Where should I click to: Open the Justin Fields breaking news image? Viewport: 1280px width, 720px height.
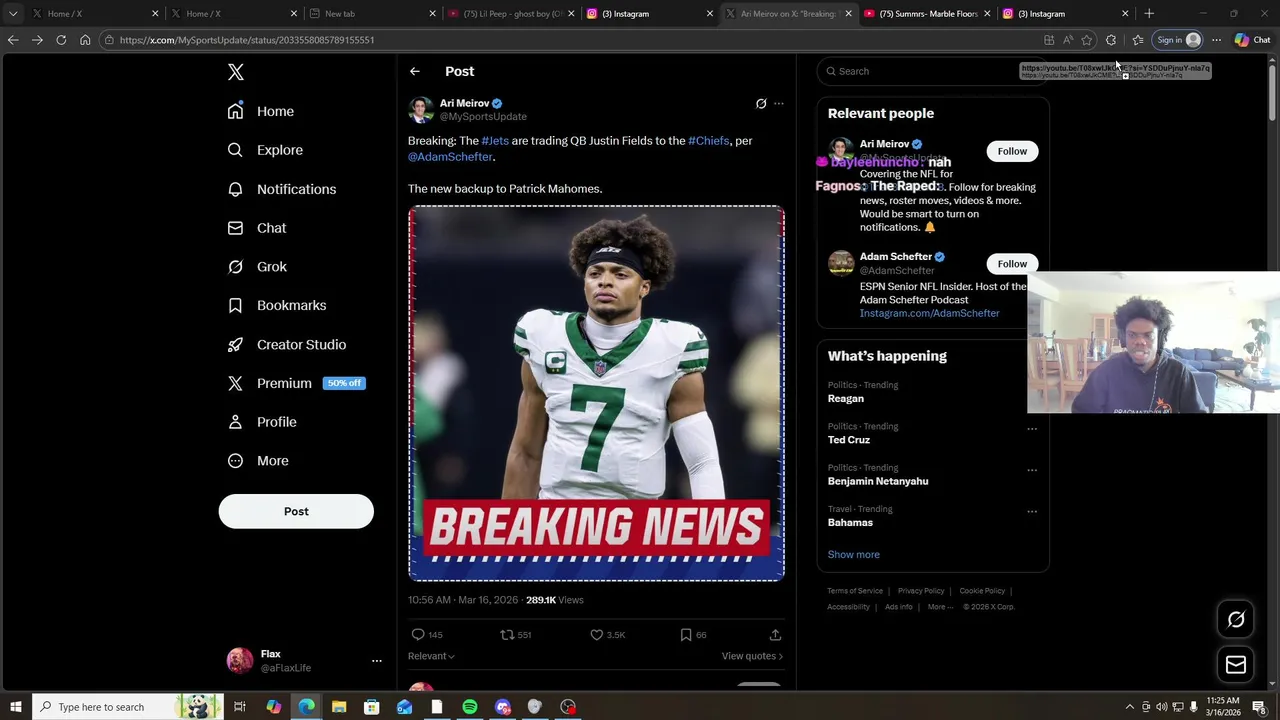596,393
